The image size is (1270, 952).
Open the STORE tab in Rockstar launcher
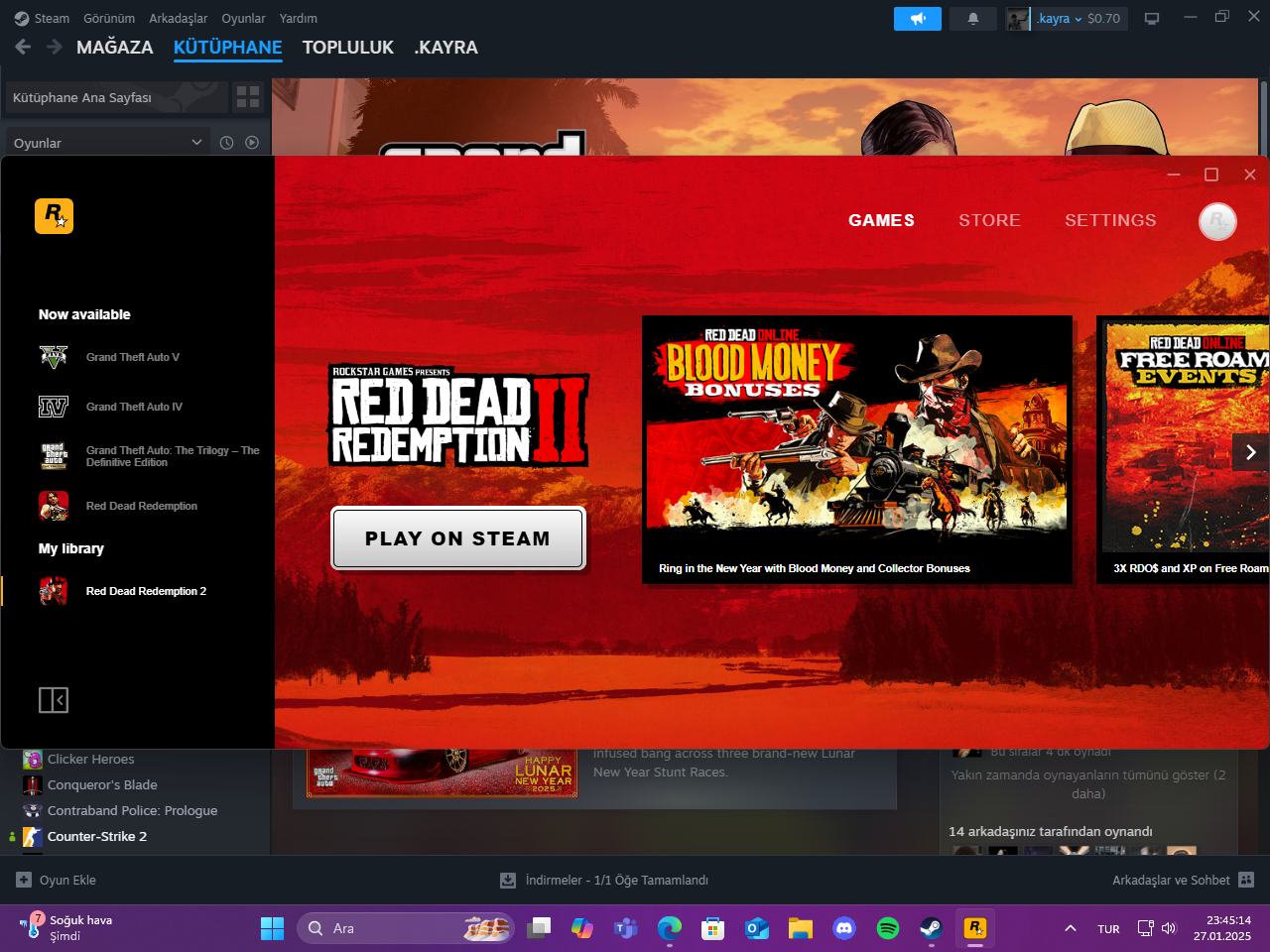click(x=989, y=220)
